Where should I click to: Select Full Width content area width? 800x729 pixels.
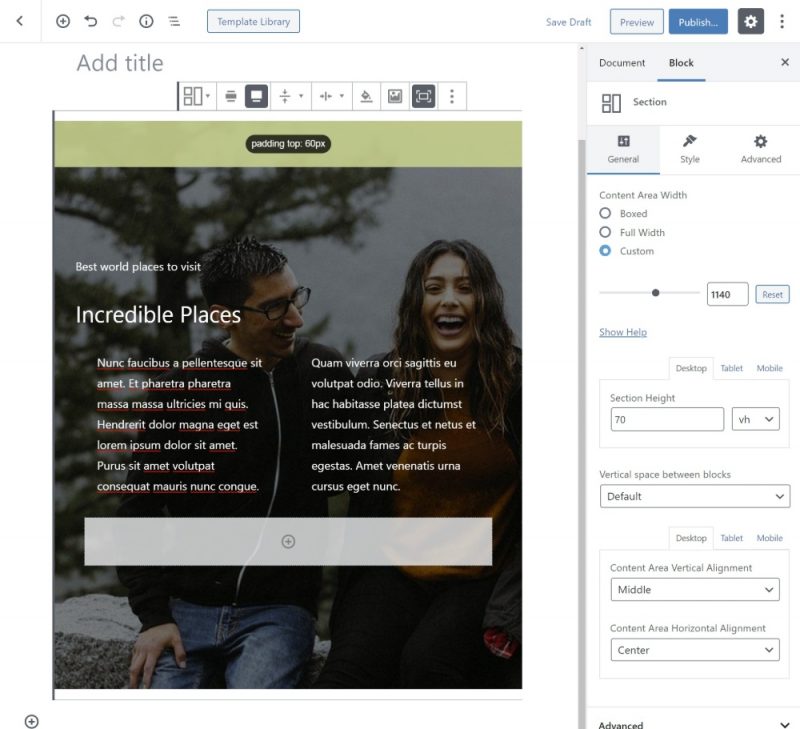click(605, 232)
